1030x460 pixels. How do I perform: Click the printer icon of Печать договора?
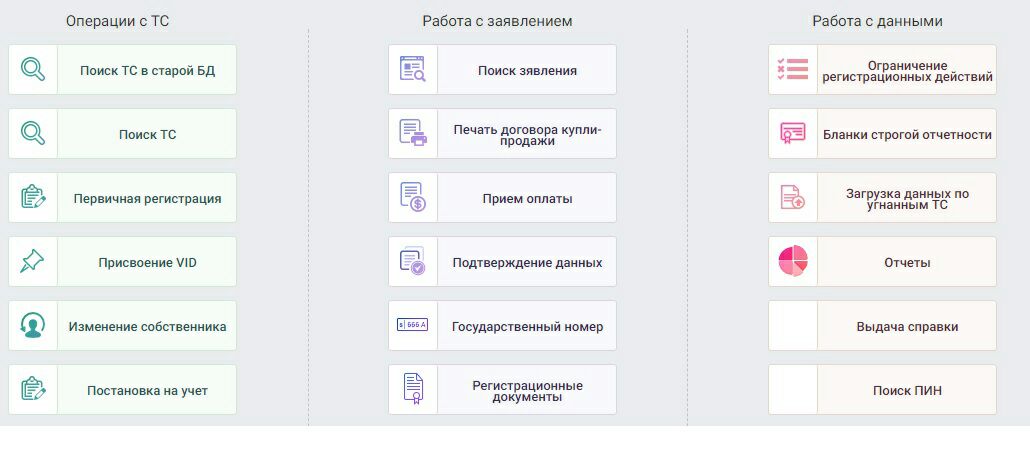413,133
